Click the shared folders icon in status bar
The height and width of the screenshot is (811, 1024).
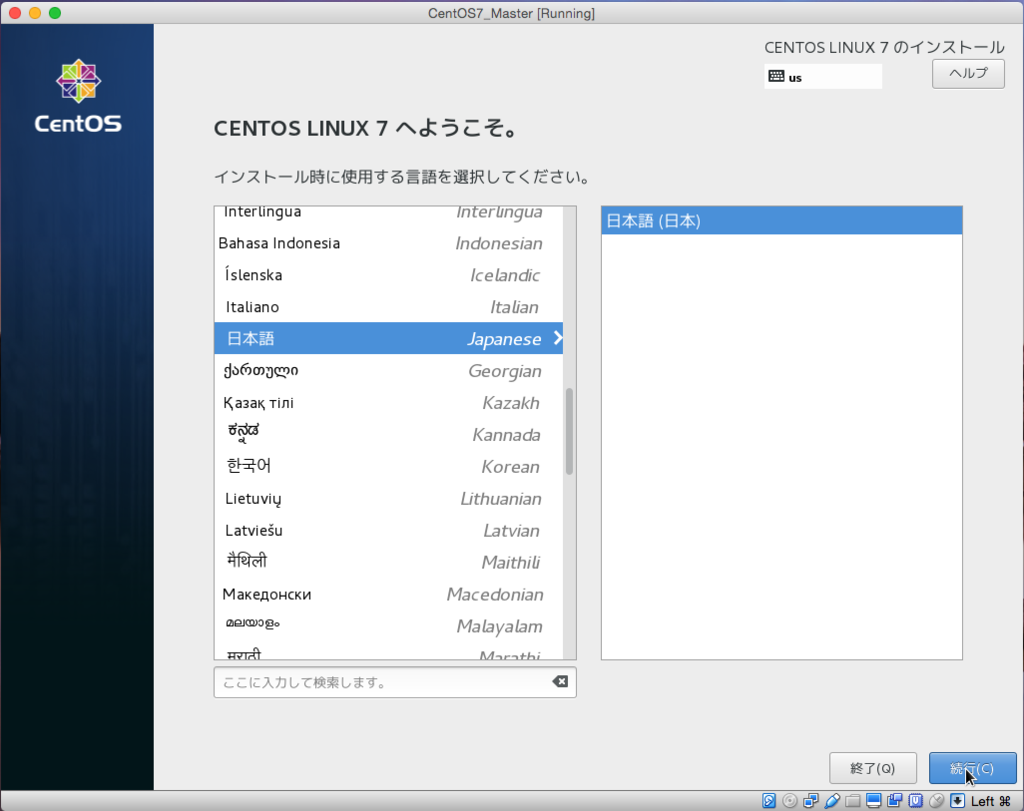[x=853, y=801]
